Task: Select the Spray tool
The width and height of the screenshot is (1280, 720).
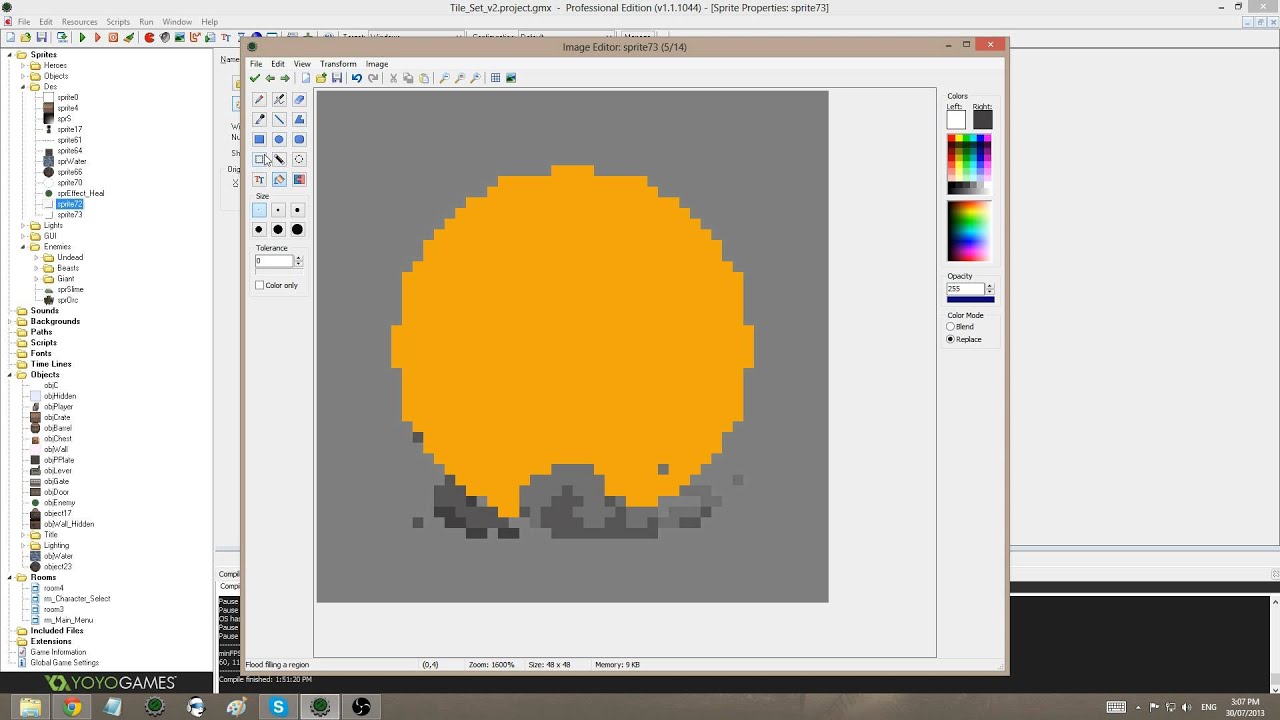Action: [279, 100]
